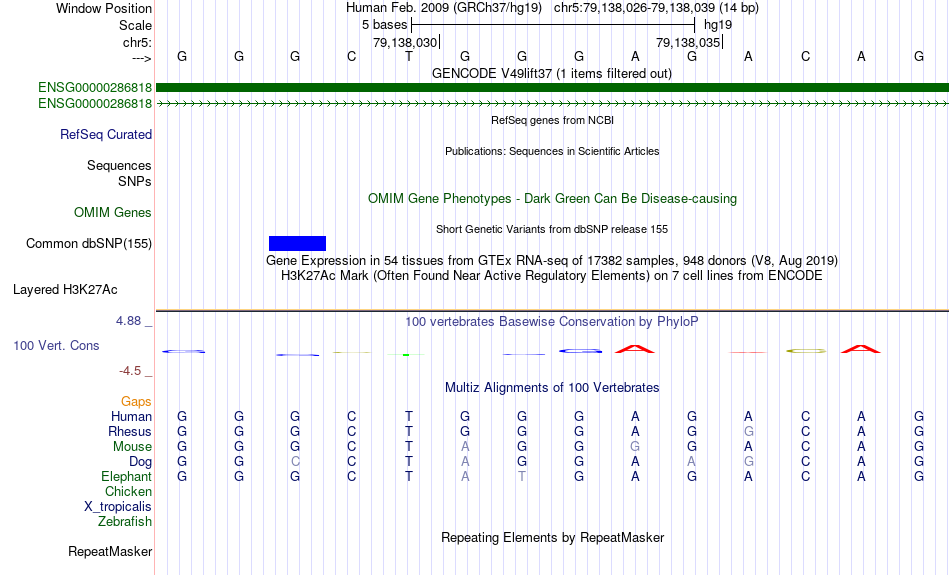The image size is (950, 575).
Task: Click the blue Common dbSNP variant block
Action: (297, 244)
